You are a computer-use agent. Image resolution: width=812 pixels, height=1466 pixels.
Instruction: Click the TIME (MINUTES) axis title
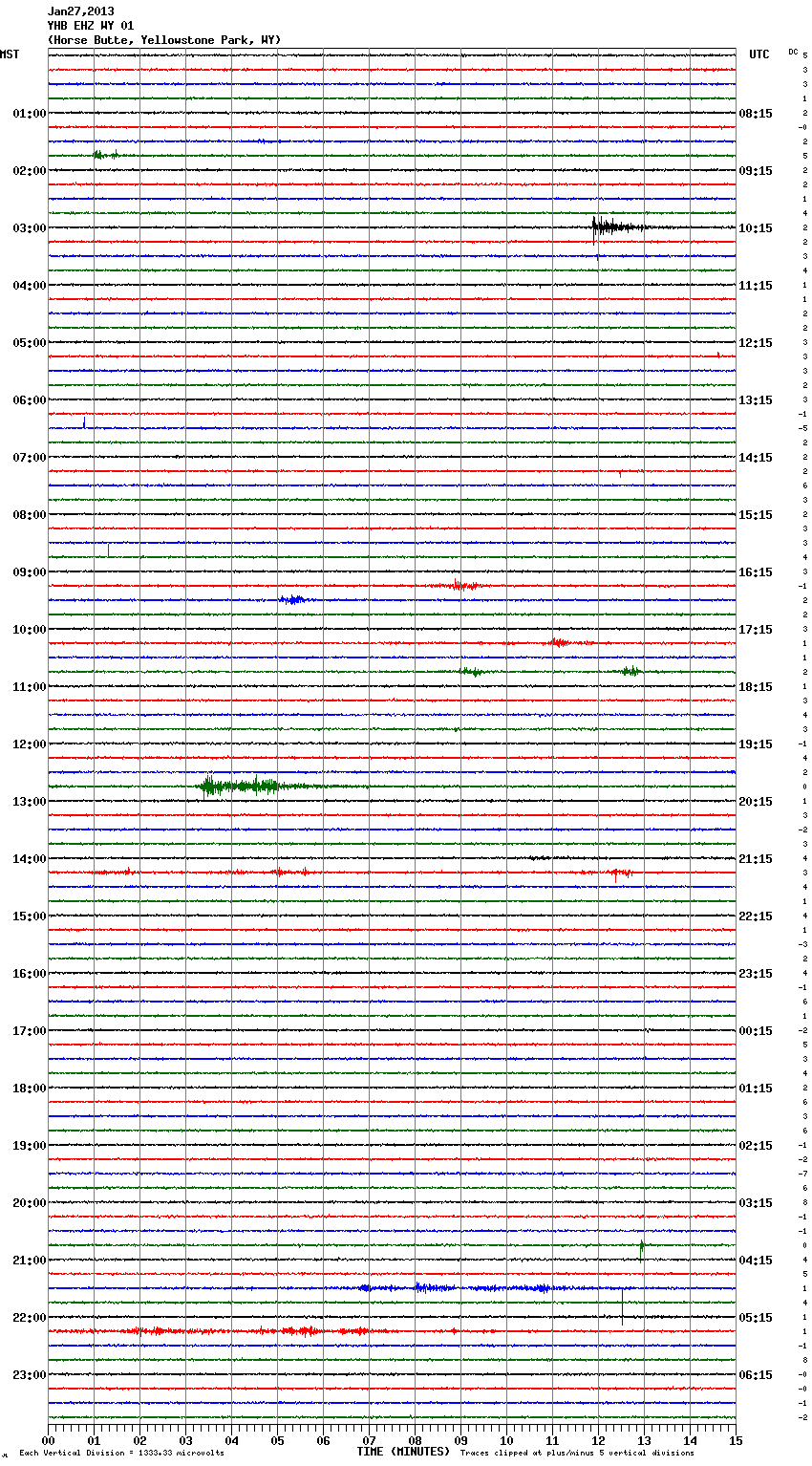point(403,1452)
